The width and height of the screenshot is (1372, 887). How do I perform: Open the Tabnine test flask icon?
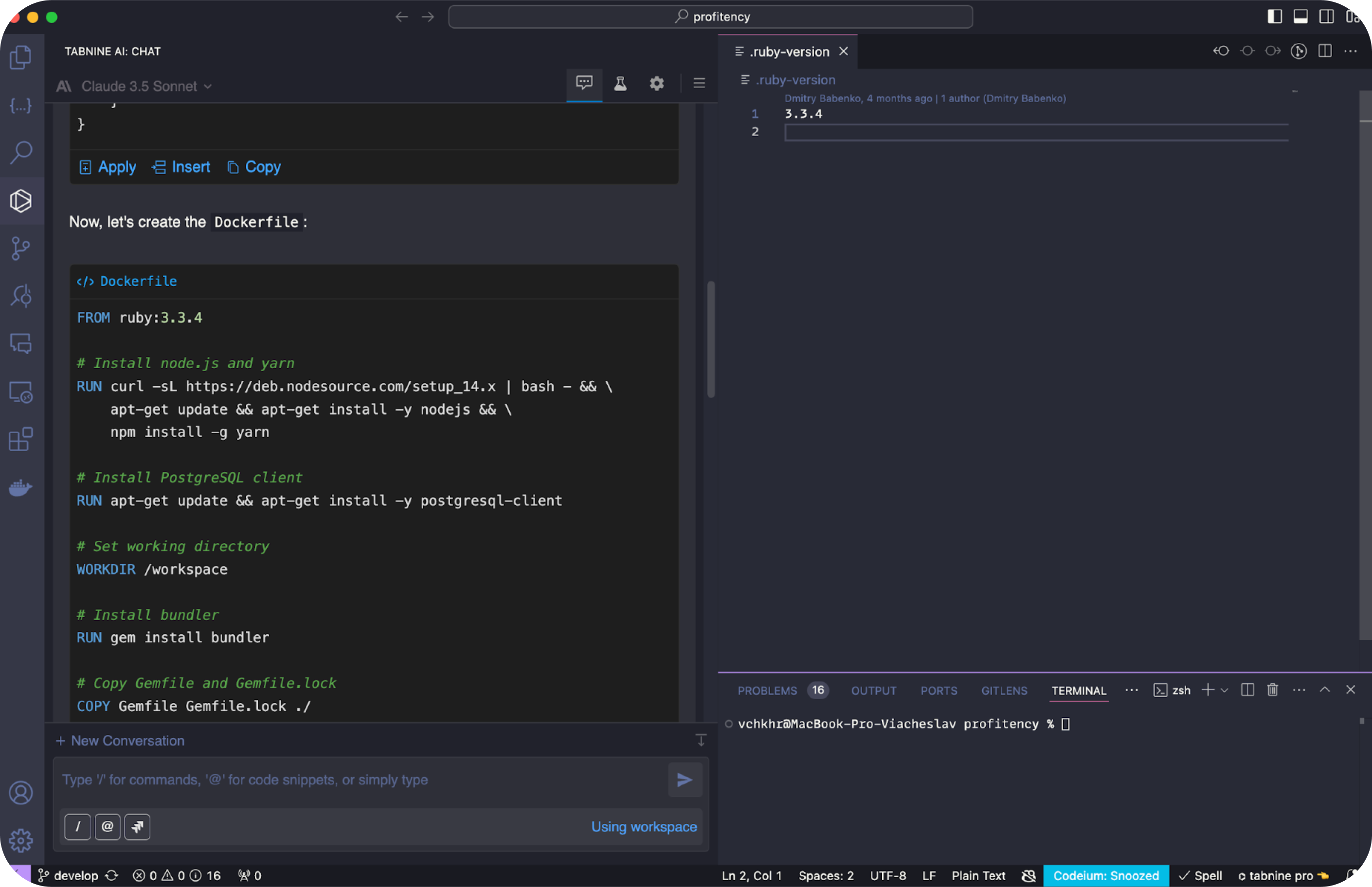click(x=620, y=84)
